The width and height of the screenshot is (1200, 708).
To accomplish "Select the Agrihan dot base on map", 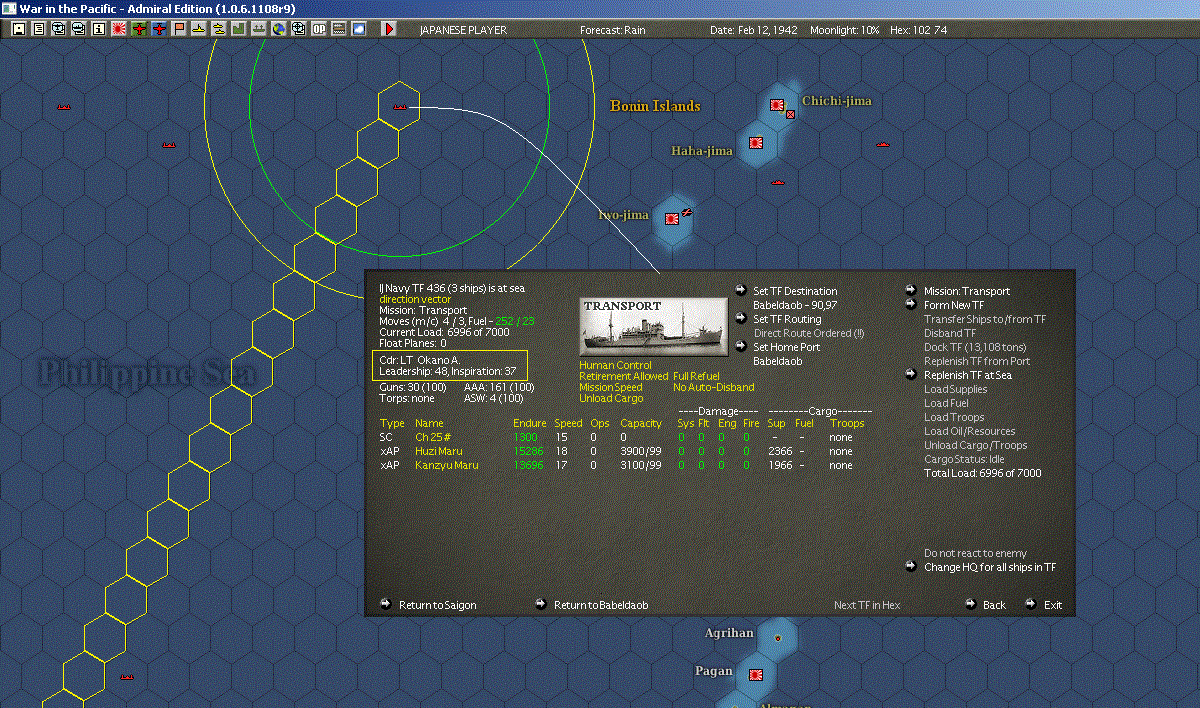I will pyautogui.click(x=777, y=636).
